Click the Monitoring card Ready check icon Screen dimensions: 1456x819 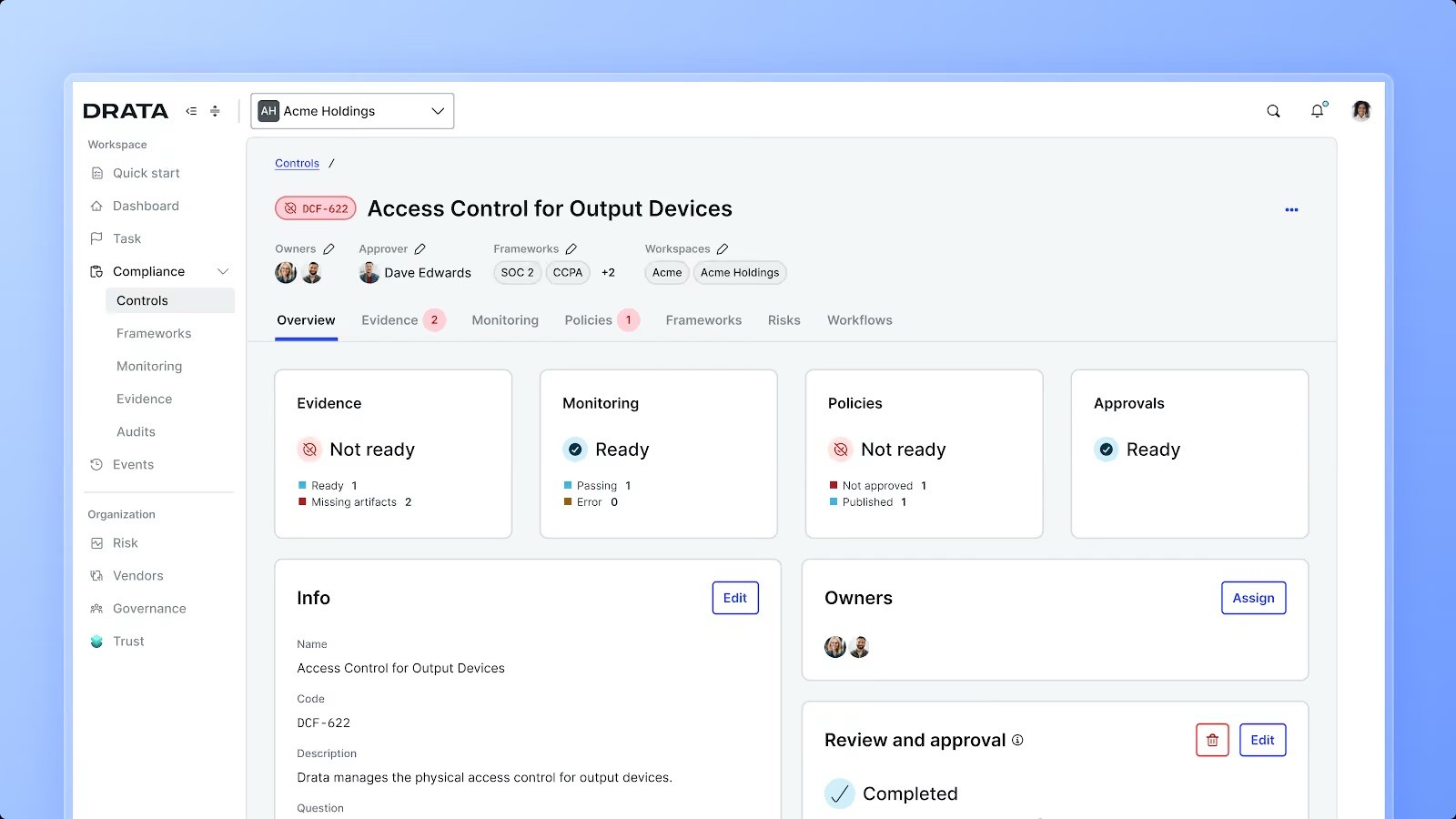(575, 450)
